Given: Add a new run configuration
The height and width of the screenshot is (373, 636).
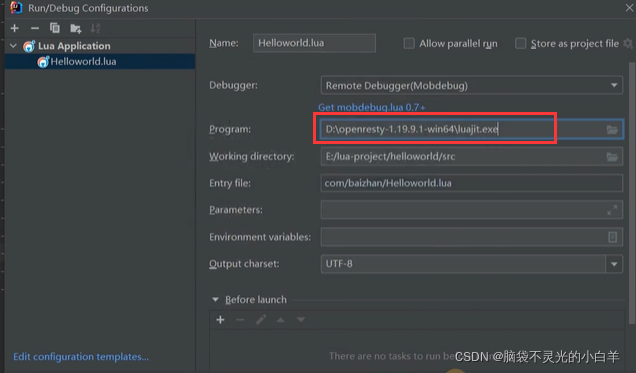Looking at the screenshot, I should coord(15,28).
